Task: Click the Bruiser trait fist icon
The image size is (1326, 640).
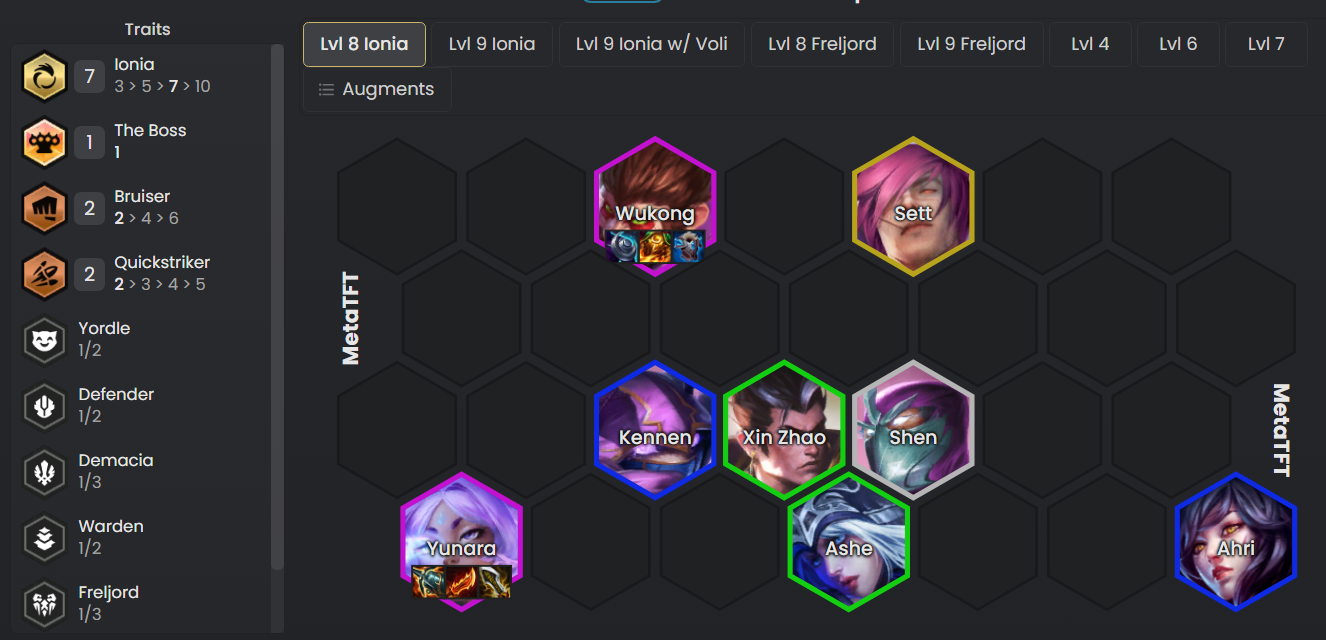Action: click(44, 208)
